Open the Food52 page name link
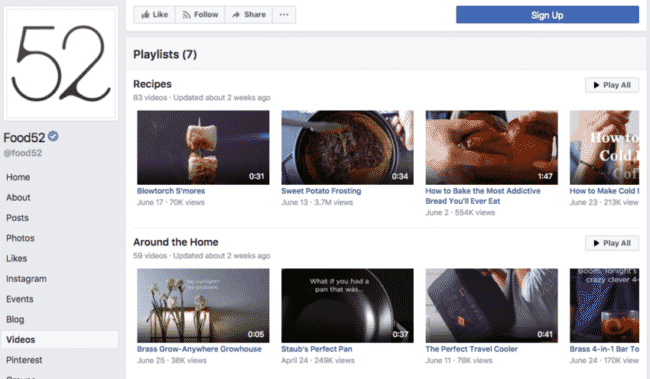The width and height of the screenshot is (650, 379). 24,137
